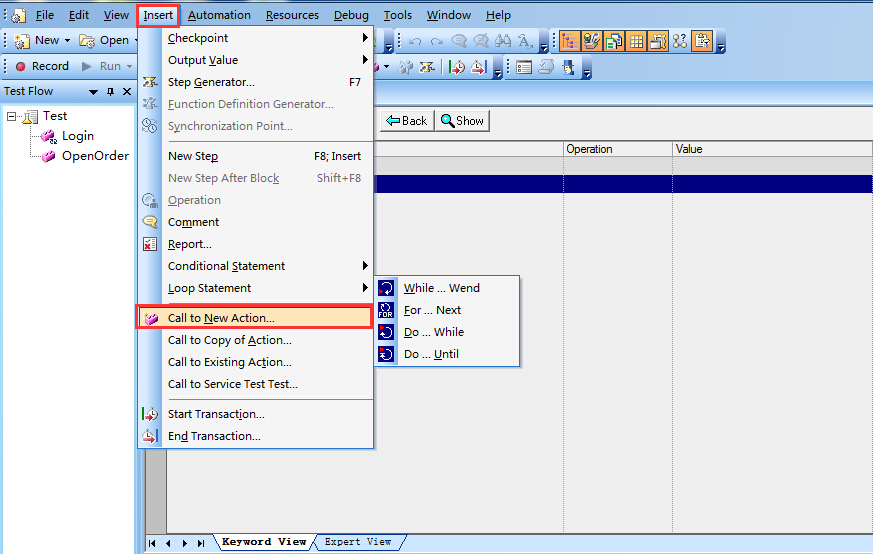Select the OpenOrder action in tree
This screenshot has width=873, height=554.
95,155
